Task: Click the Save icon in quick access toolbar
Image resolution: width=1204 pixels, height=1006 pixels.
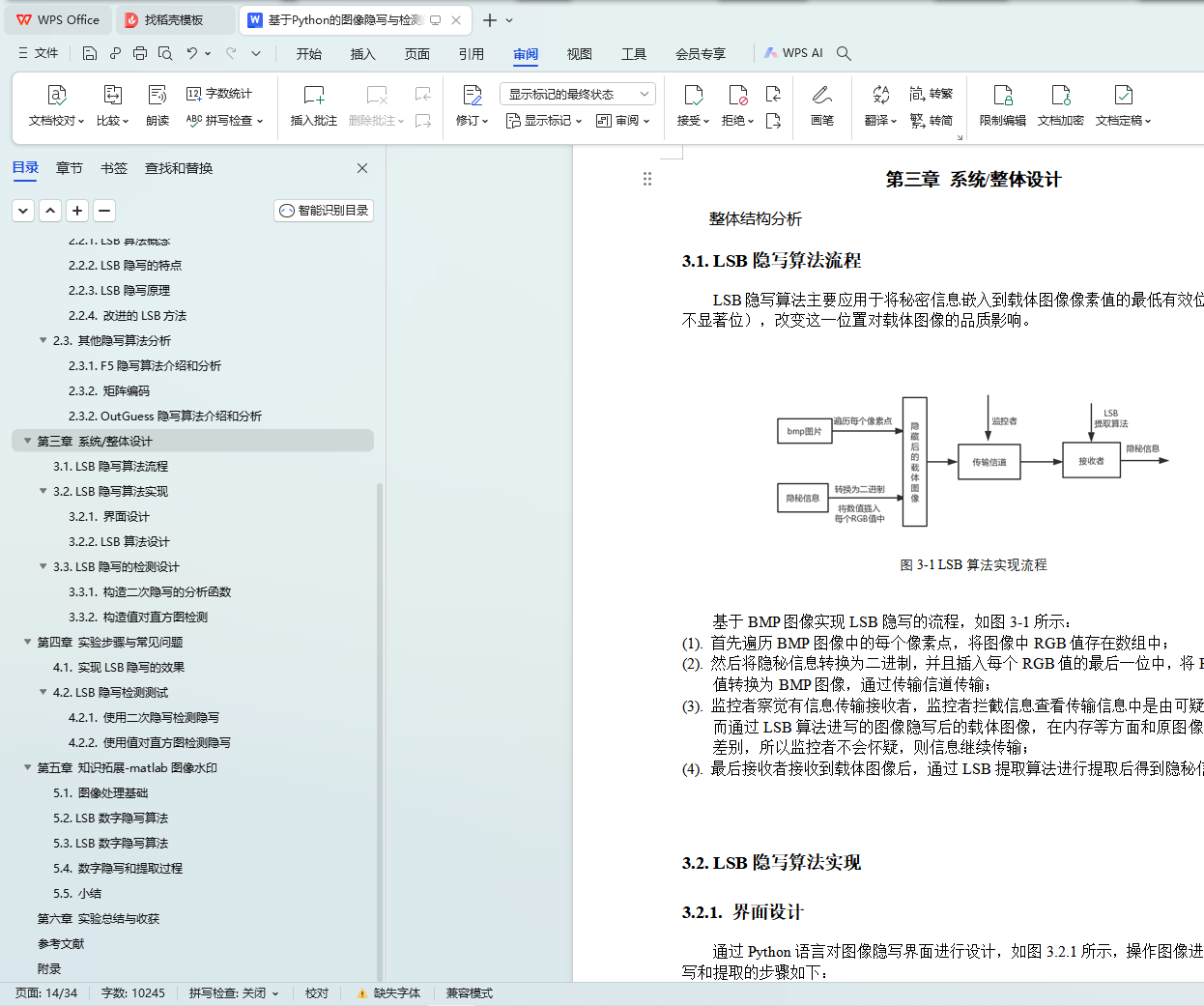Action: [90, 53]
